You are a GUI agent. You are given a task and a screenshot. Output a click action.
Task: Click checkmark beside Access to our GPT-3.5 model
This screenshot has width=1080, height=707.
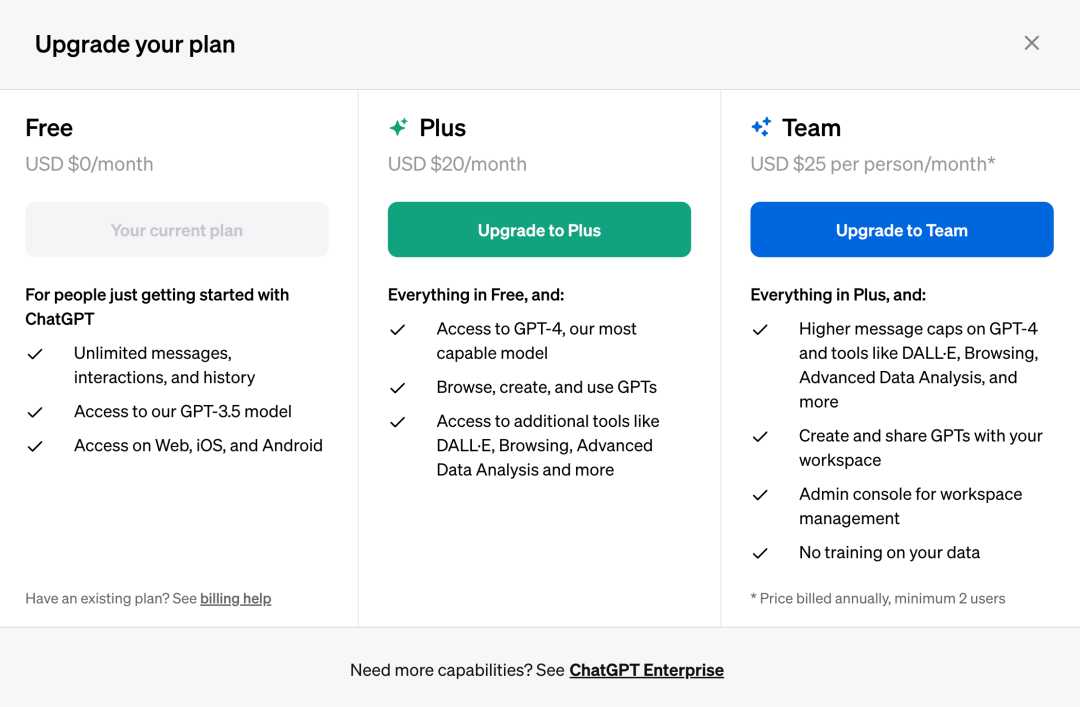35,412
